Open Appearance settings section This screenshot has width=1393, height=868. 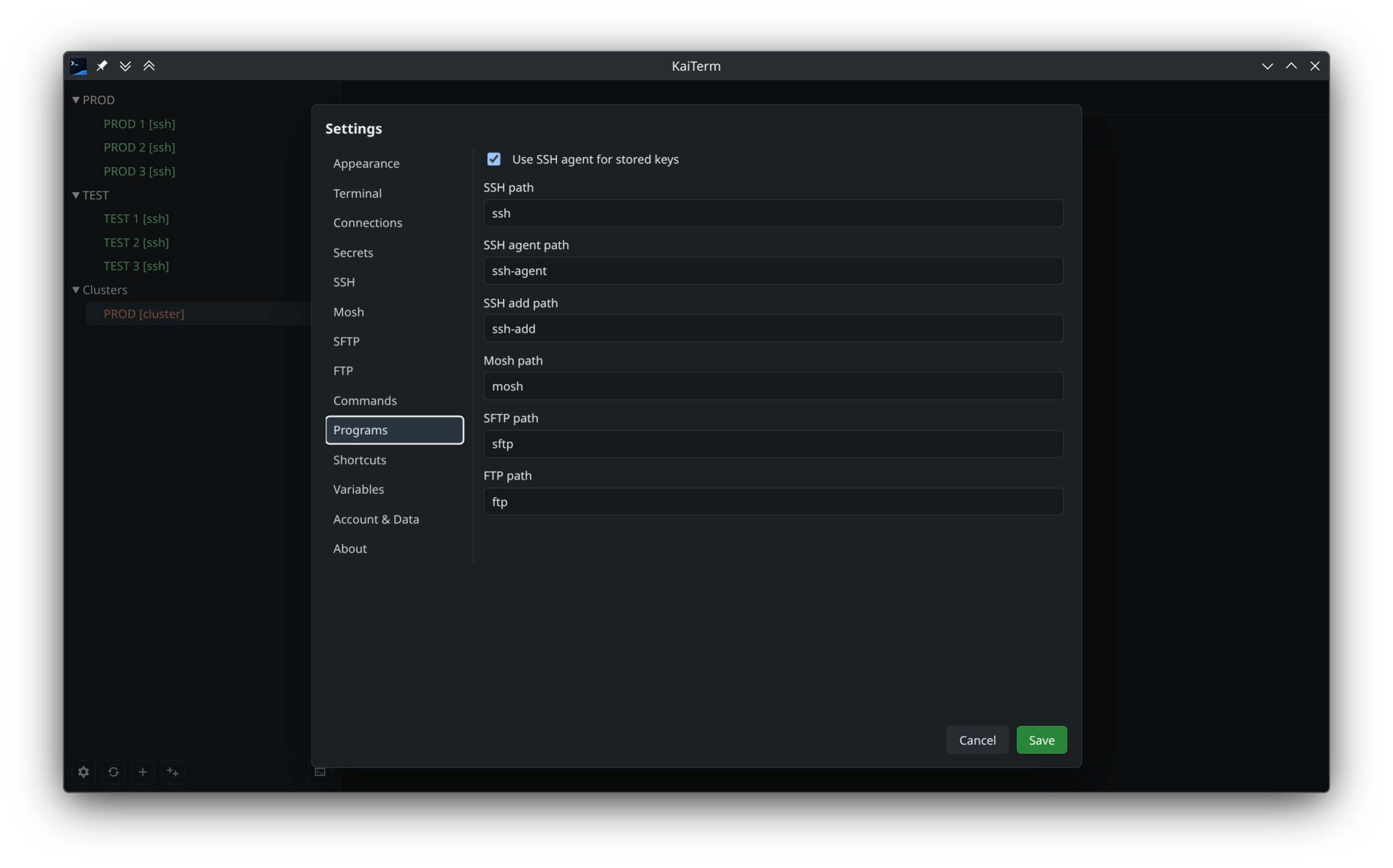click(x=394, y=163)
